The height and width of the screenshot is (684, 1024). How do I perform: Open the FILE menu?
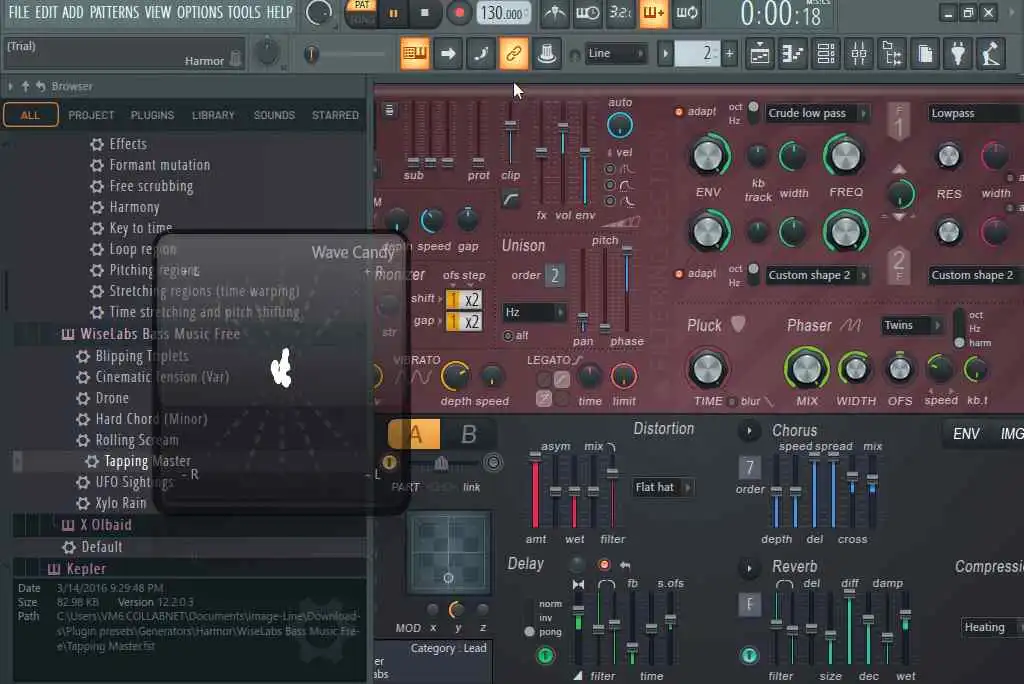point(19,12)
